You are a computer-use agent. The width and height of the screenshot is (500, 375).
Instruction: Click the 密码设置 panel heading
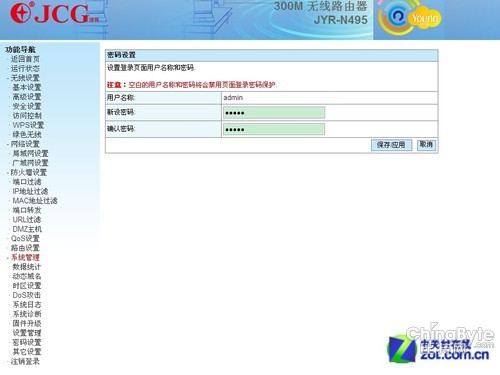pos(121,55)
